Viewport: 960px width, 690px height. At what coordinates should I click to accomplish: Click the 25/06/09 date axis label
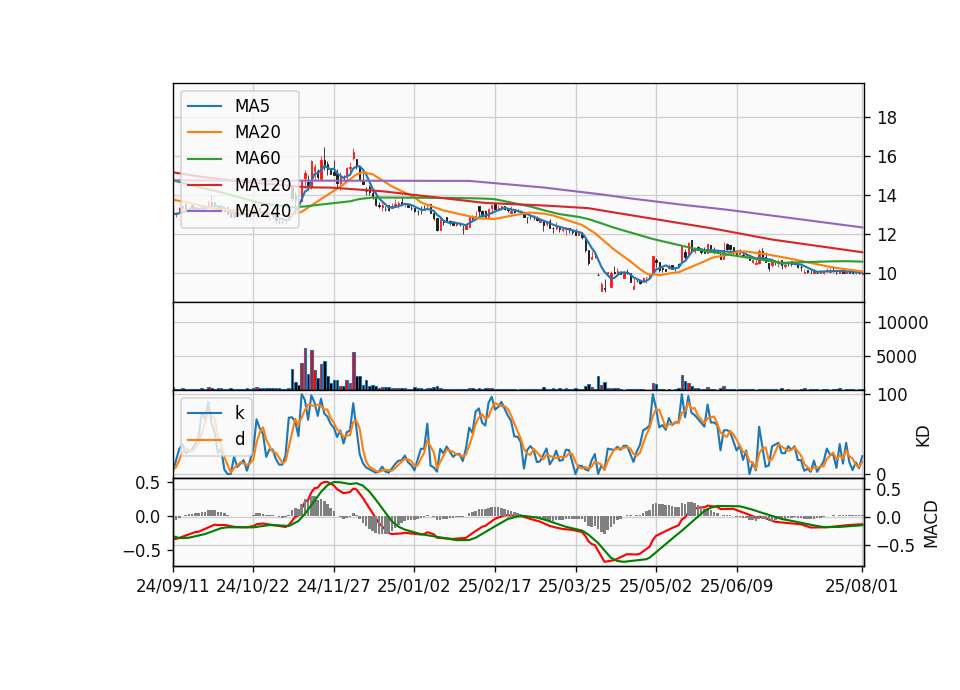coord(737,586)
